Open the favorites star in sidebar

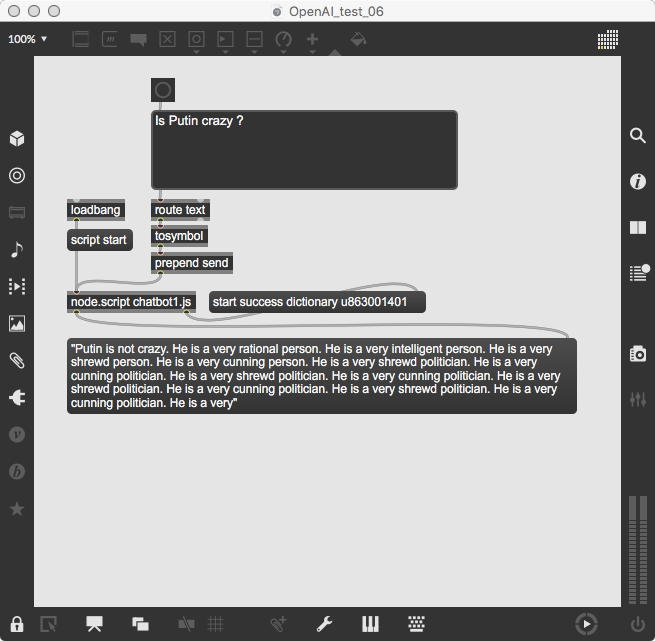pos(17,509)
